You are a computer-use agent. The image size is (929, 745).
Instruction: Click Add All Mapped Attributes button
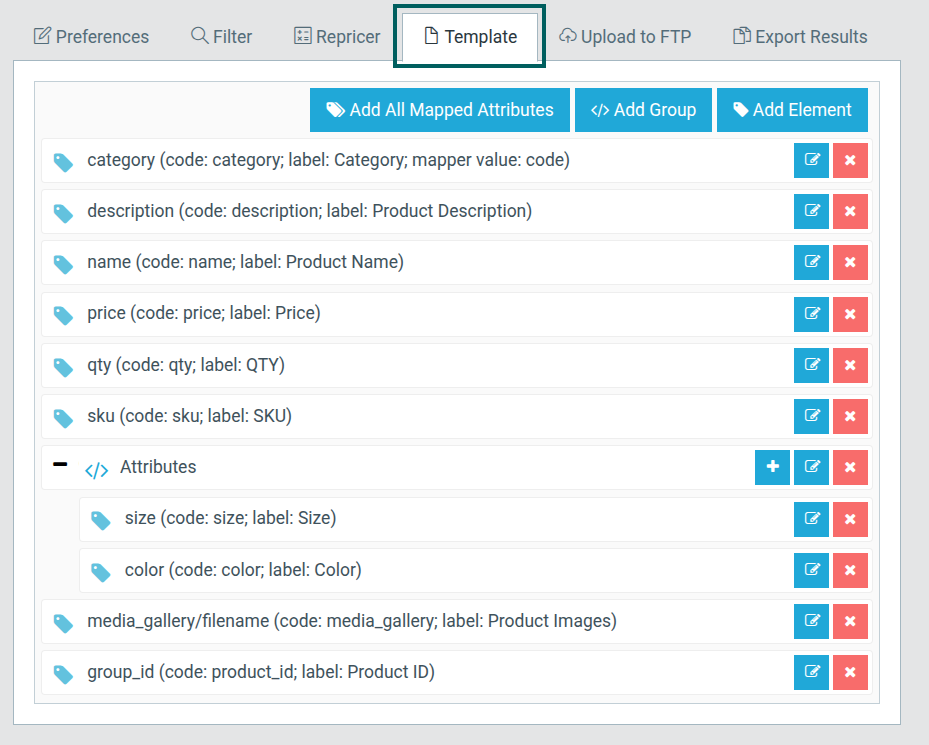tap(440, 110)
